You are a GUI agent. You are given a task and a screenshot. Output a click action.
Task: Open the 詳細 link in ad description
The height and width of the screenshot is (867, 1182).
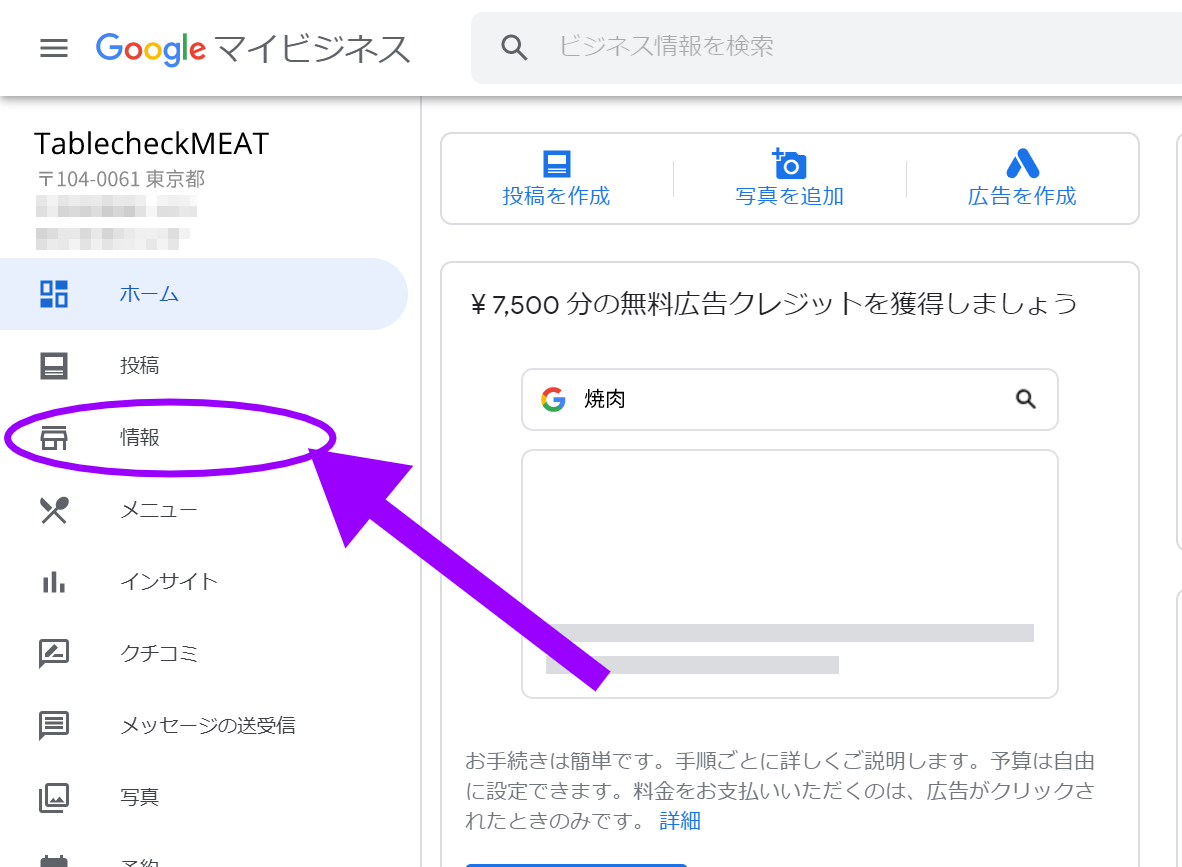[680, 821]
